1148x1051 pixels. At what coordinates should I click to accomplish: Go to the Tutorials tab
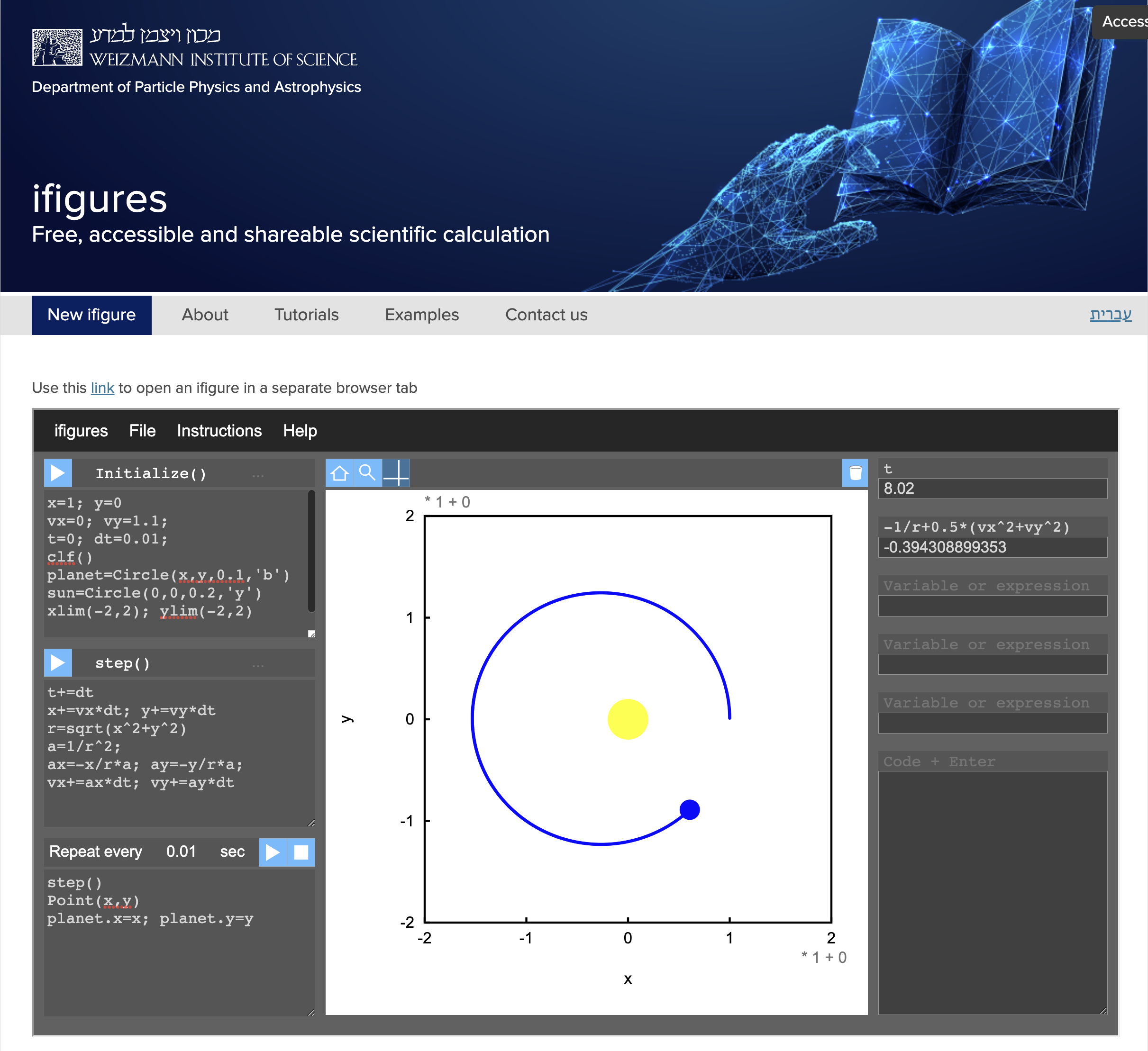tap(306, 315)
